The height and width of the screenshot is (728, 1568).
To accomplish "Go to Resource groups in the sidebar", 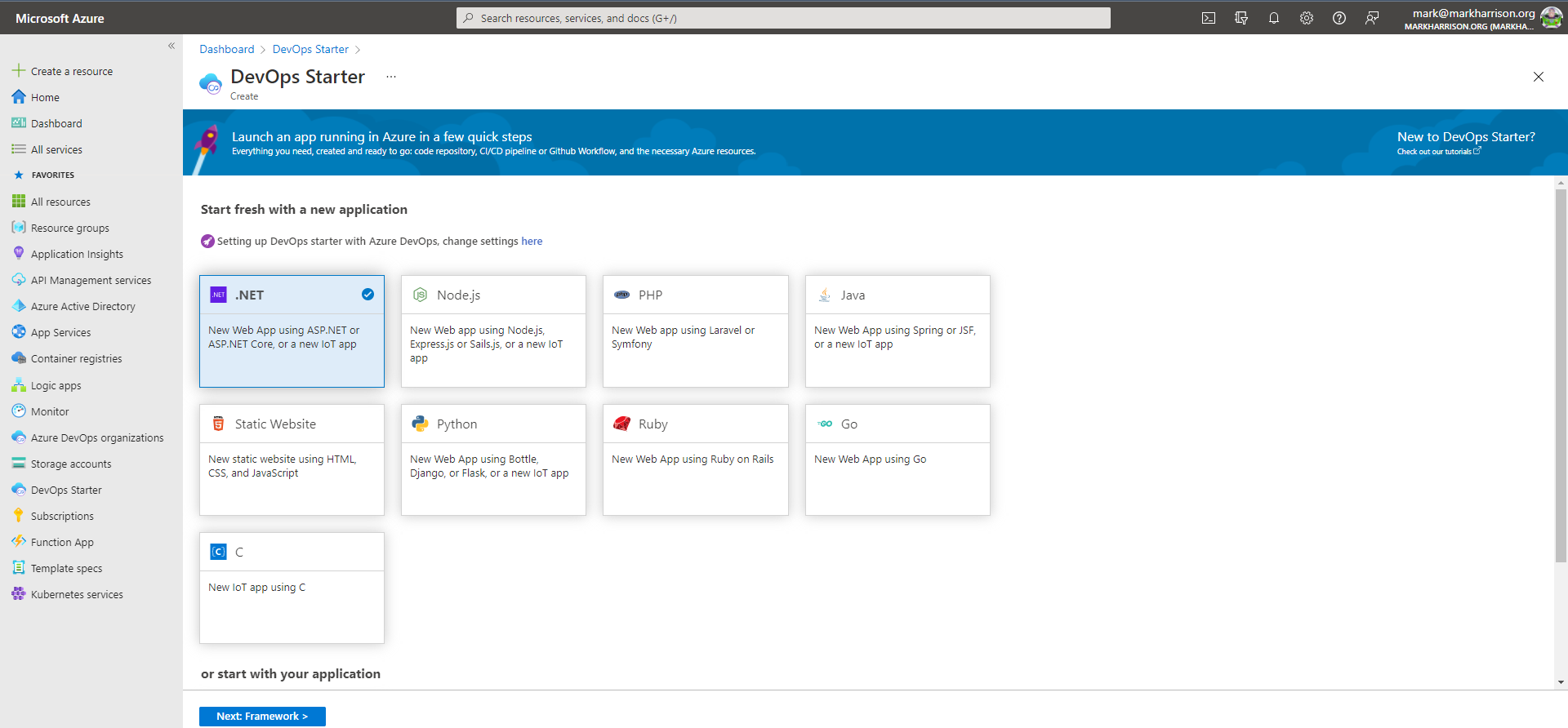I will click(69, 229).
